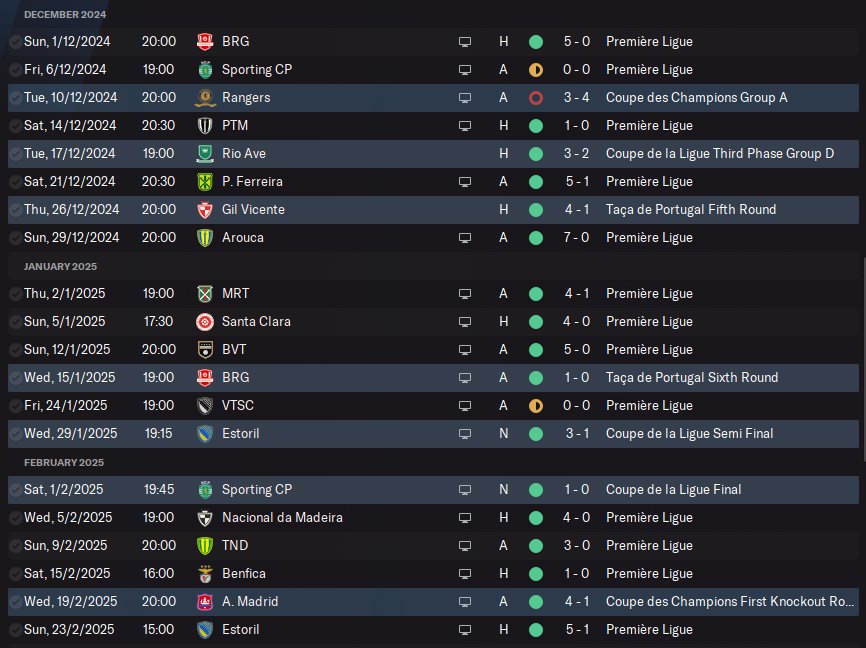This screenshot has height=648, width=866.
Task: Click the TV icon on the Santa Clara row
Action: (x=464, y=322)
